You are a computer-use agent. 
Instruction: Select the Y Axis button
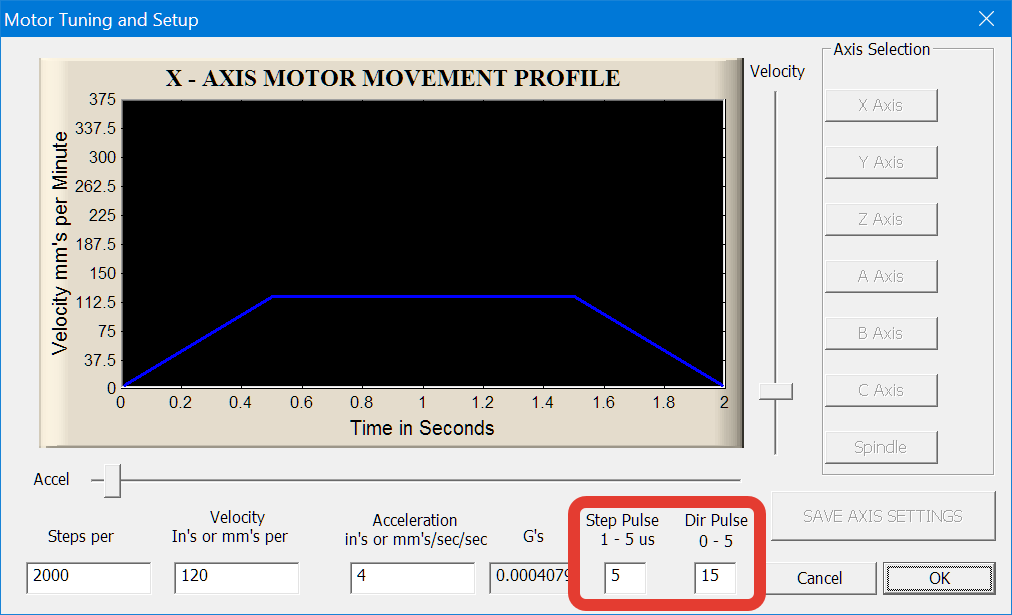click(x=881, y=162)
